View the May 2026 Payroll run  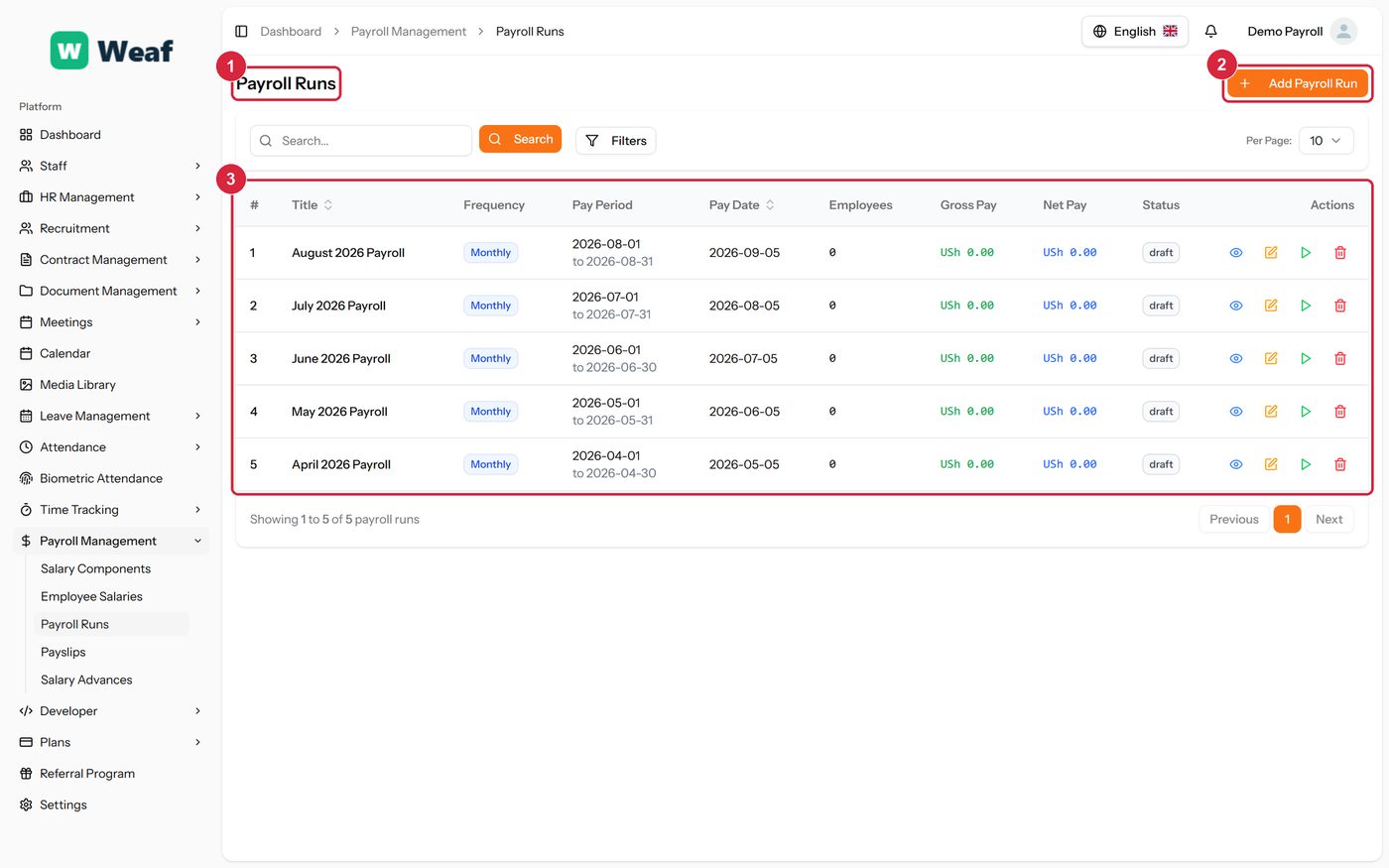click(x=1236, y=412)
